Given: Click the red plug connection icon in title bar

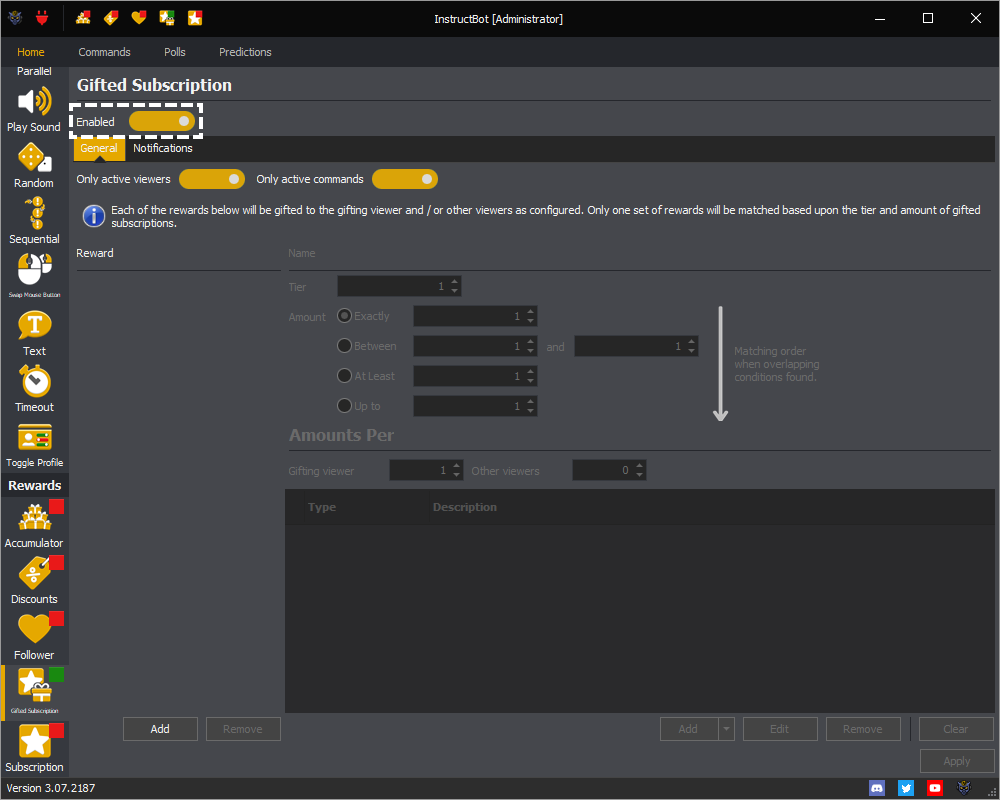Looking at the screenshot, I should tap(42, 18).
